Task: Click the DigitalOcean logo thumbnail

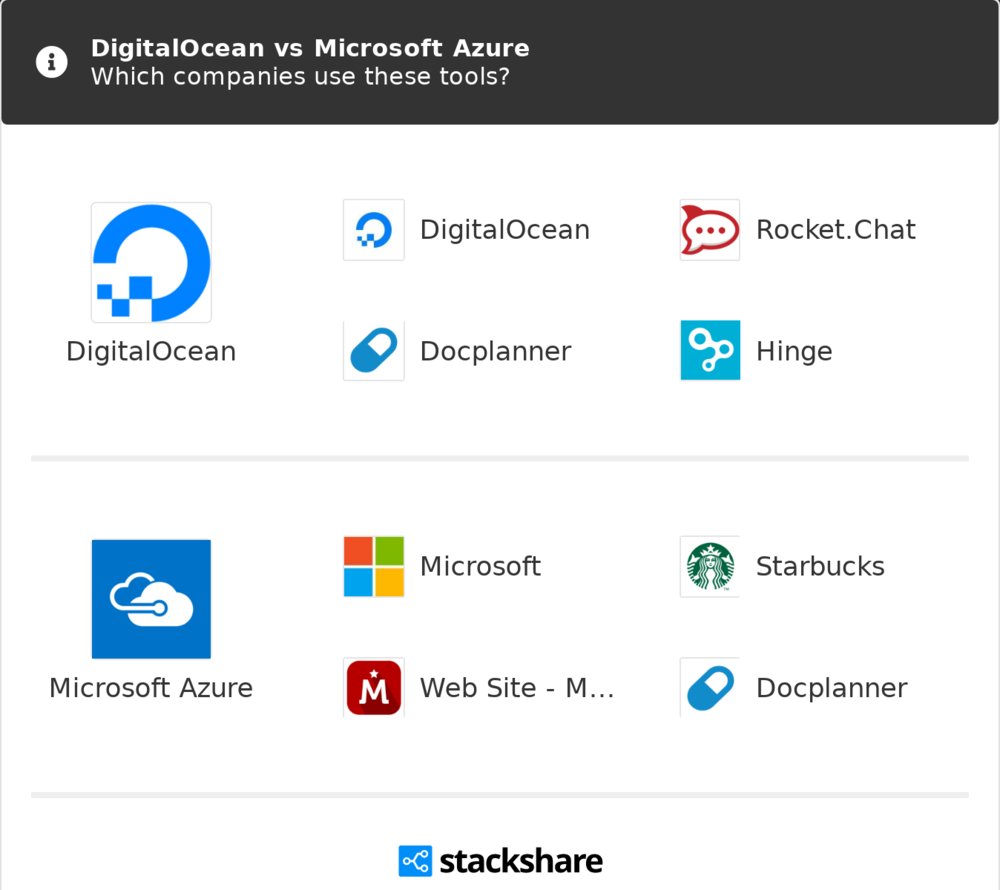Action: [151, 262]
